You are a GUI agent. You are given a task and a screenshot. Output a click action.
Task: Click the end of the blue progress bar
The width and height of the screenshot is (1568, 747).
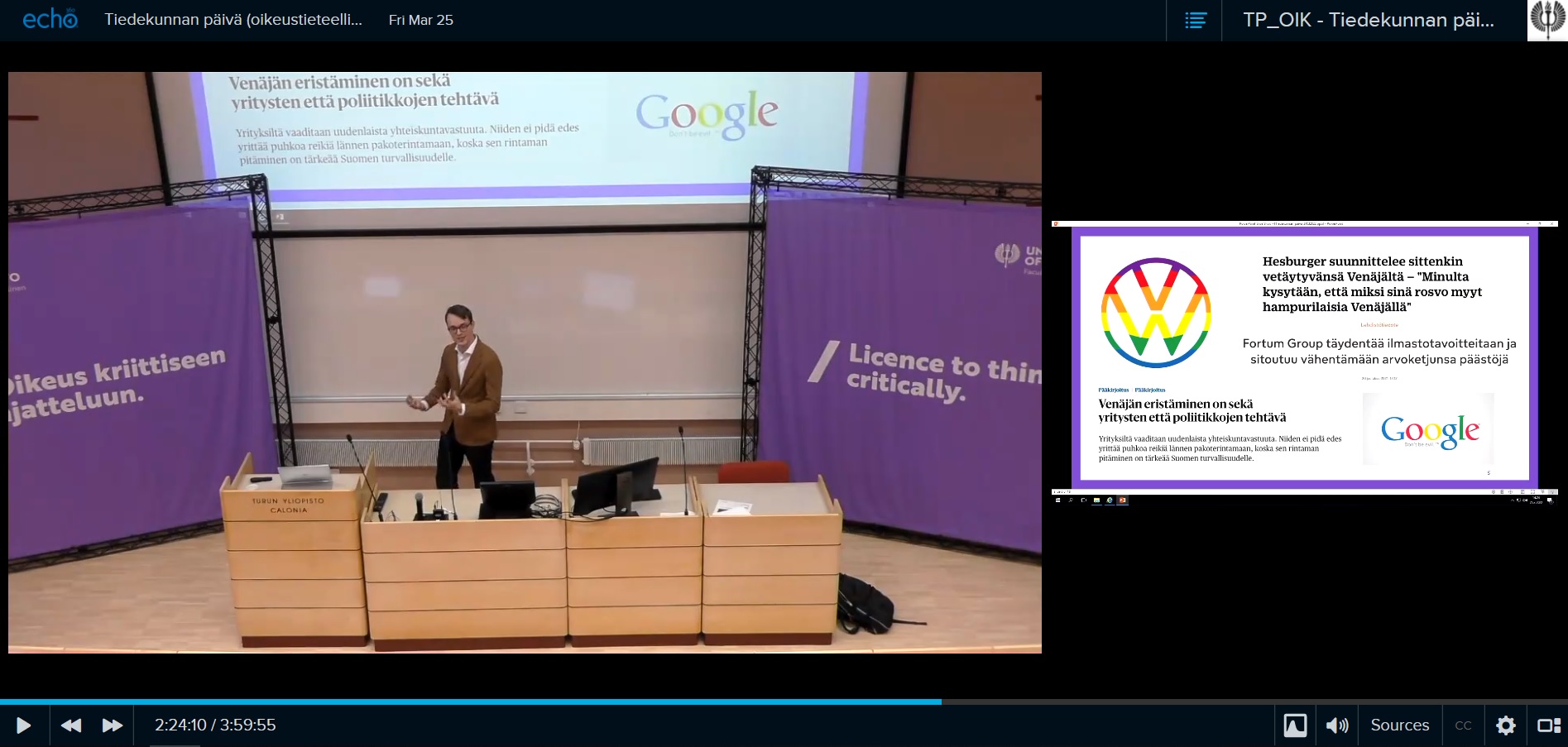[x=940, y=702]
